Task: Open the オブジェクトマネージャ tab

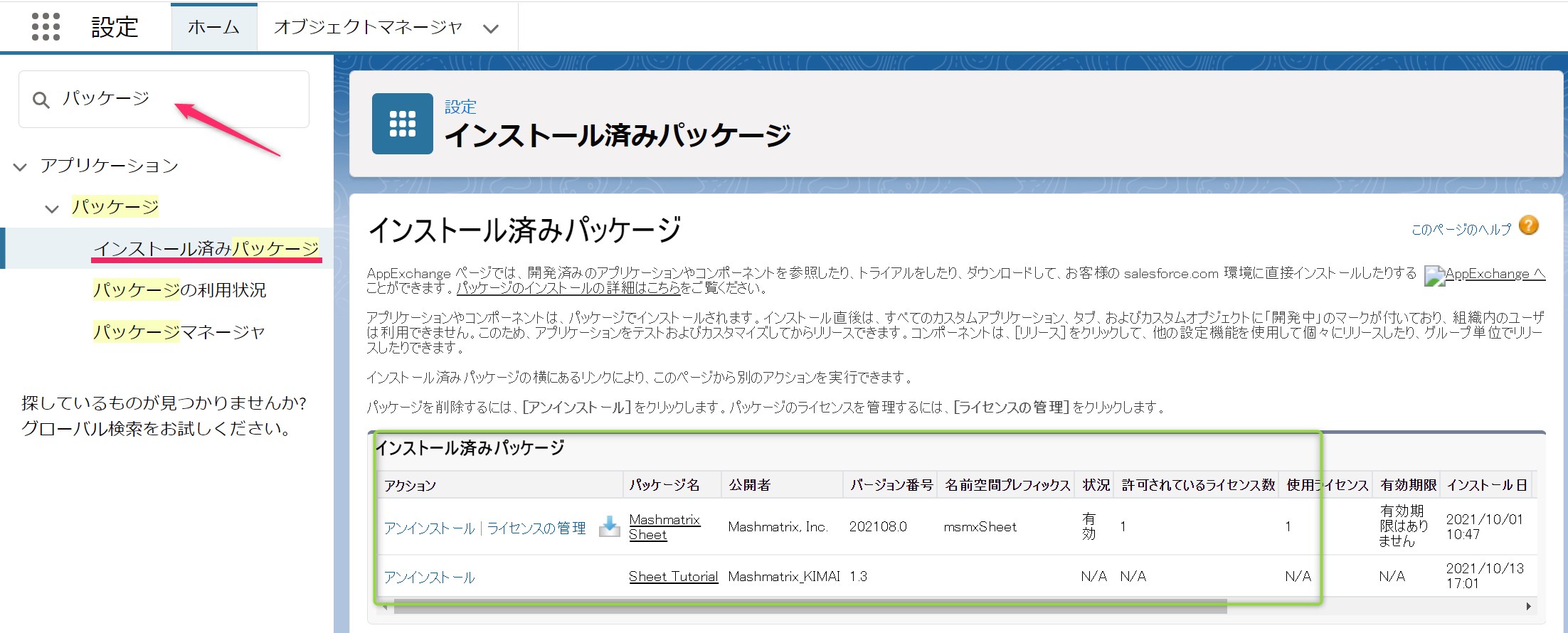Action: click(368, 27)
